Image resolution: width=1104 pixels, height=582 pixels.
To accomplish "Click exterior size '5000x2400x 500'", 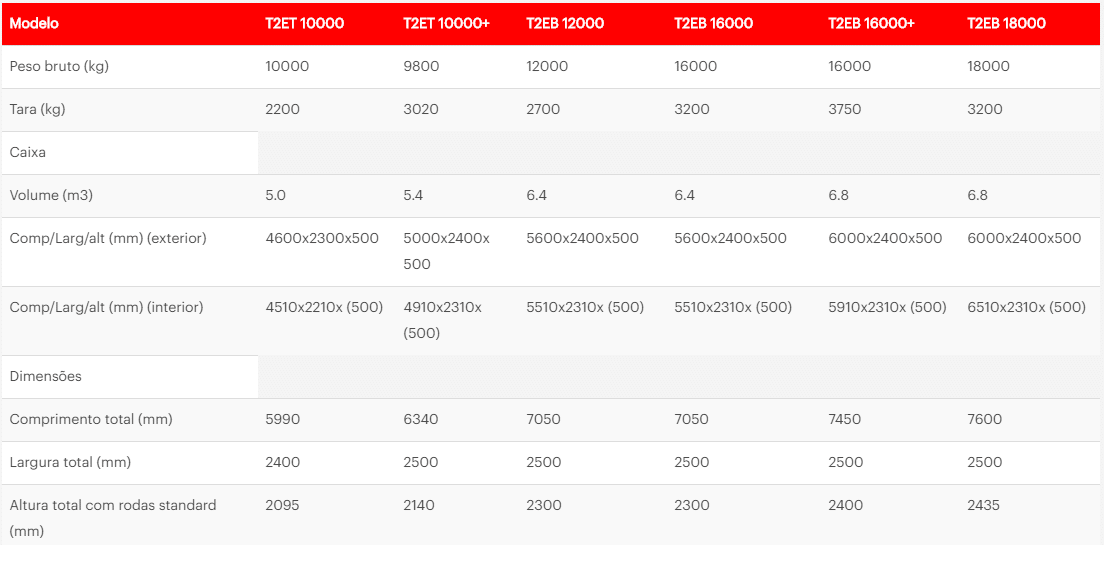I will (x=446, y=251).
